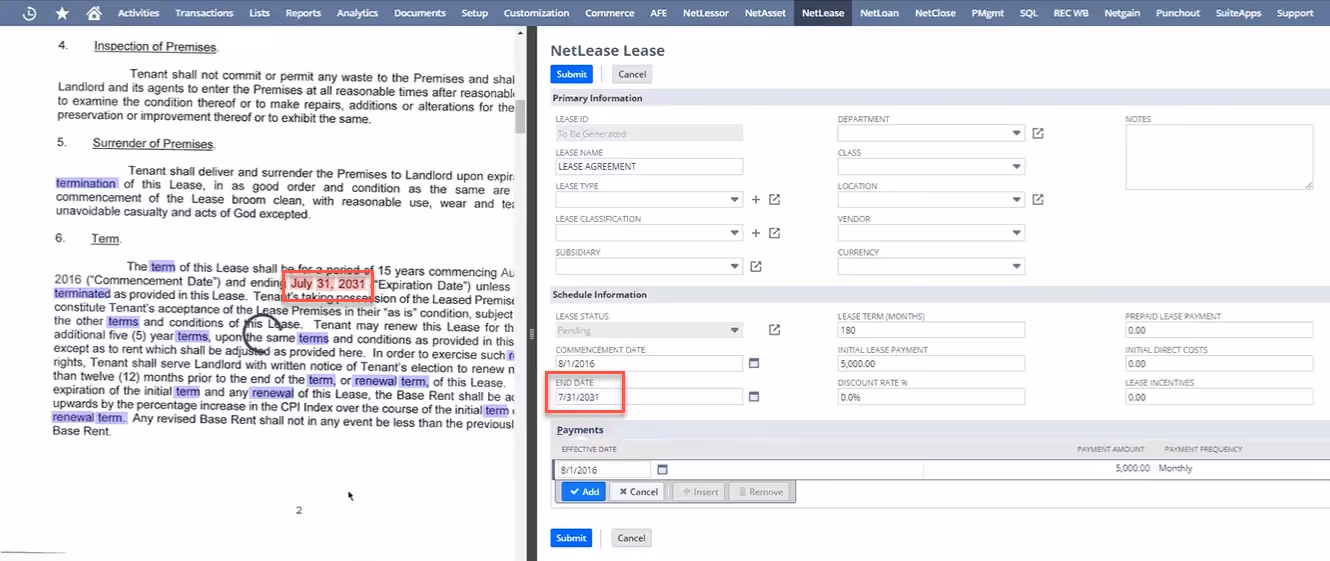Open the Commerce menu

click(609, 13)
